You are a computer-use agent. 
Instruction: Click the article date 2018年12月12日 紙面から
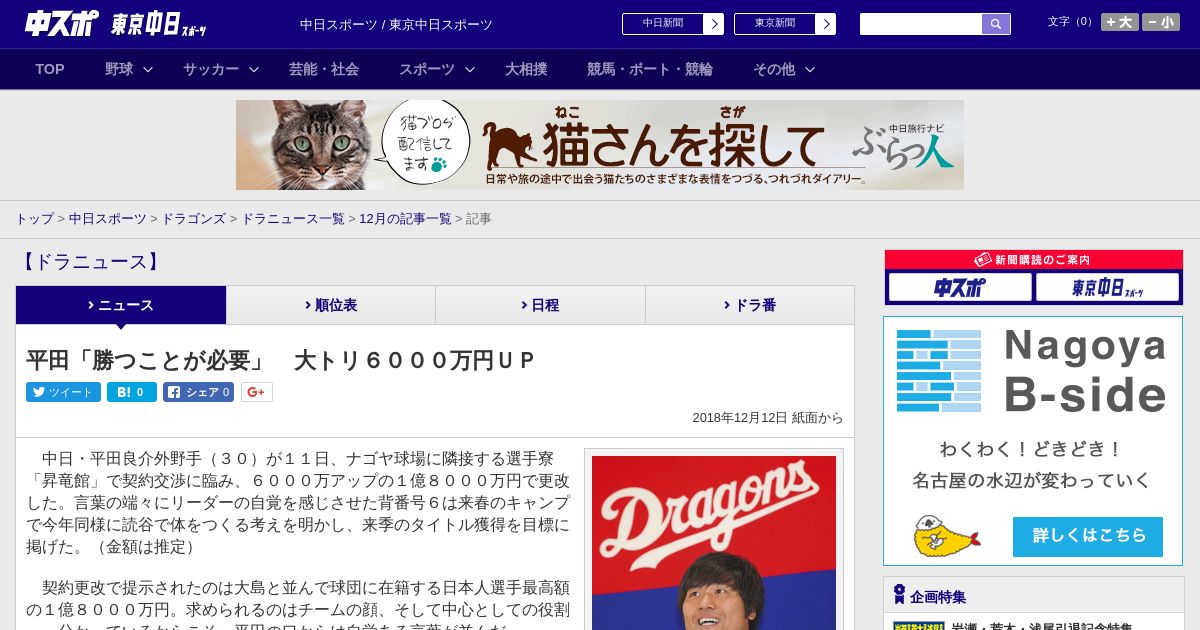click(768, 418)
